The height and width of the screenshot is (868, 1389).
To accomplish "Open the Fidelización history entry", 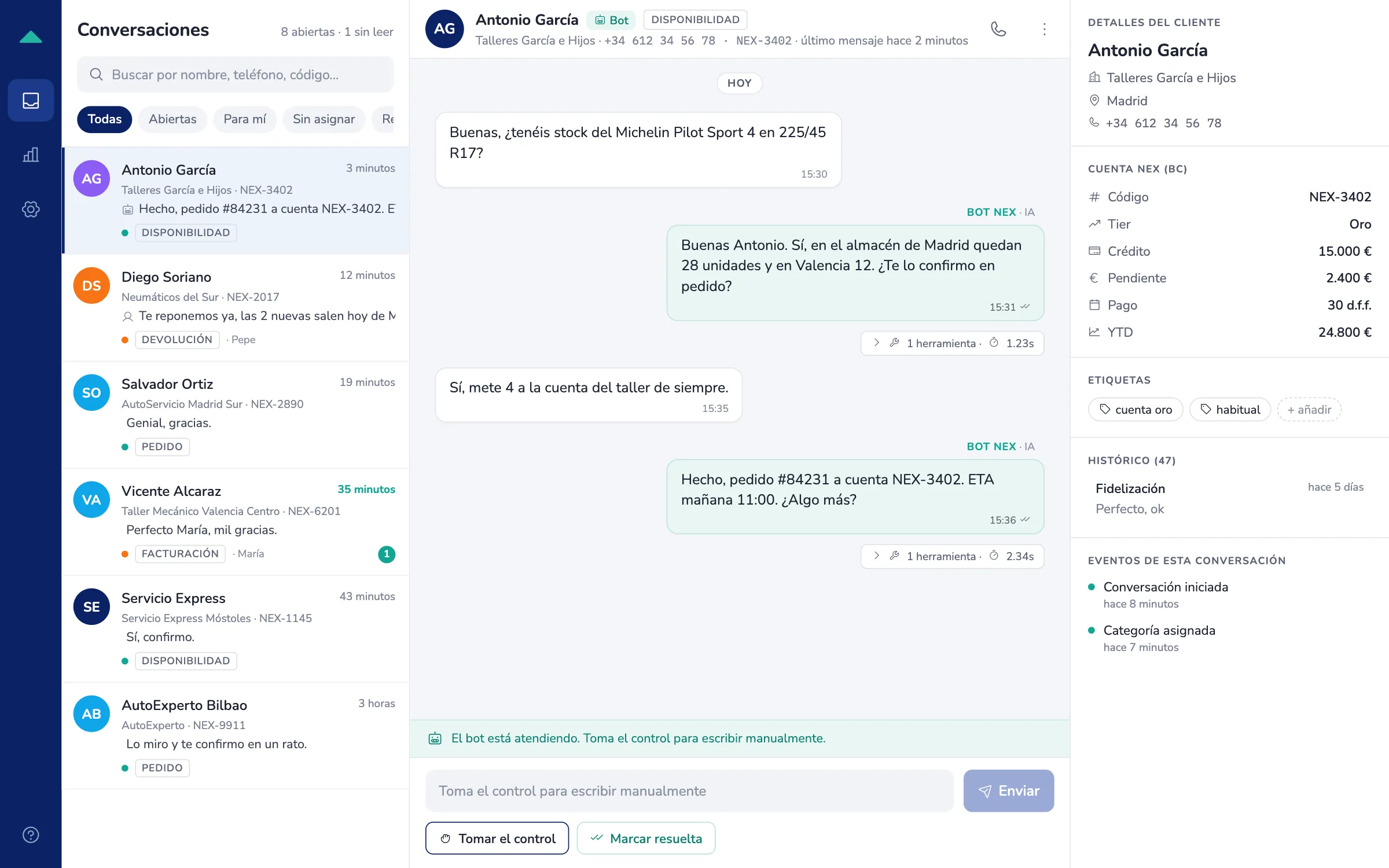I will (x=1229, y=498).
